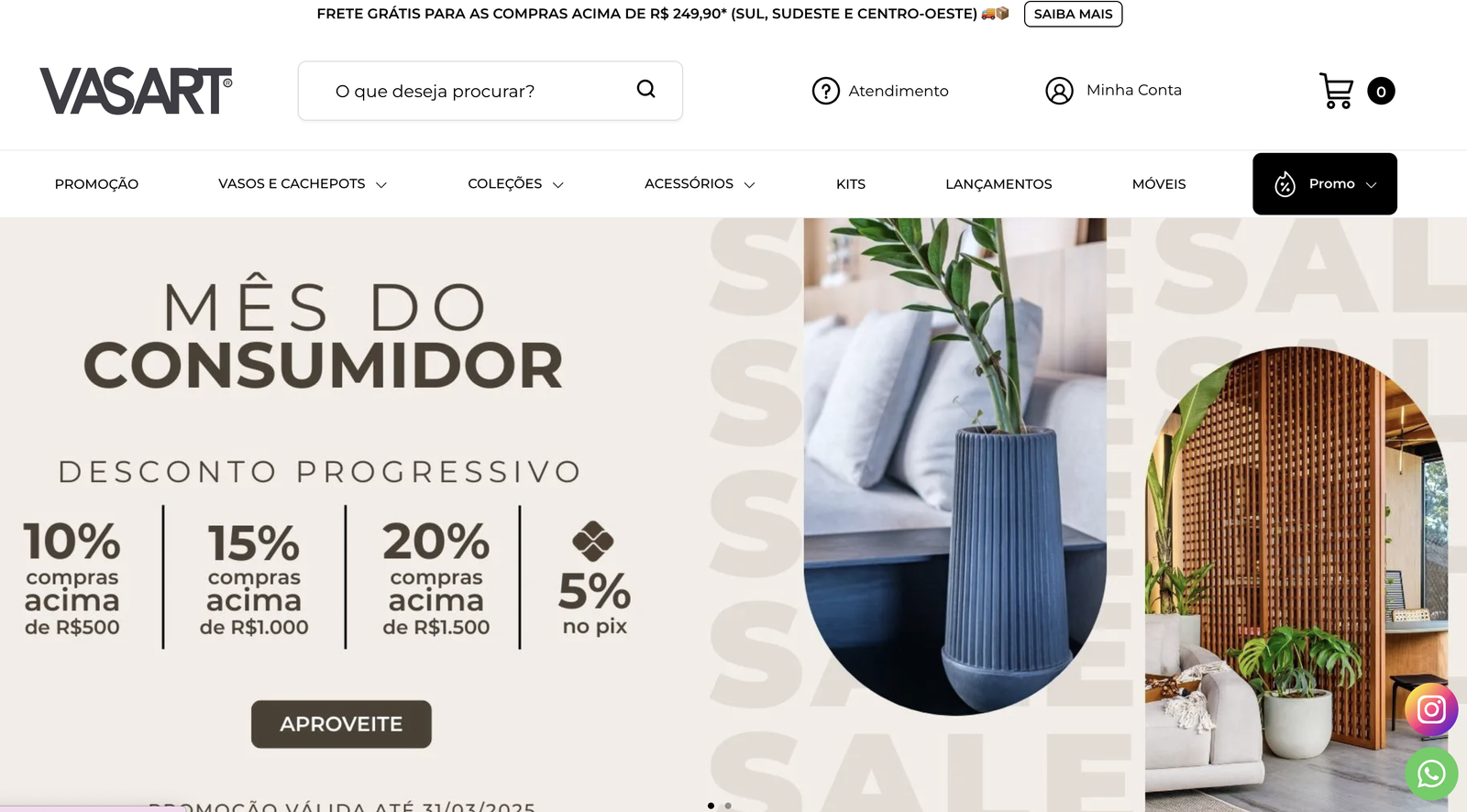Select the first carousel slide dot
This screenshot has width=1467, height=812.
click(711, 806)
